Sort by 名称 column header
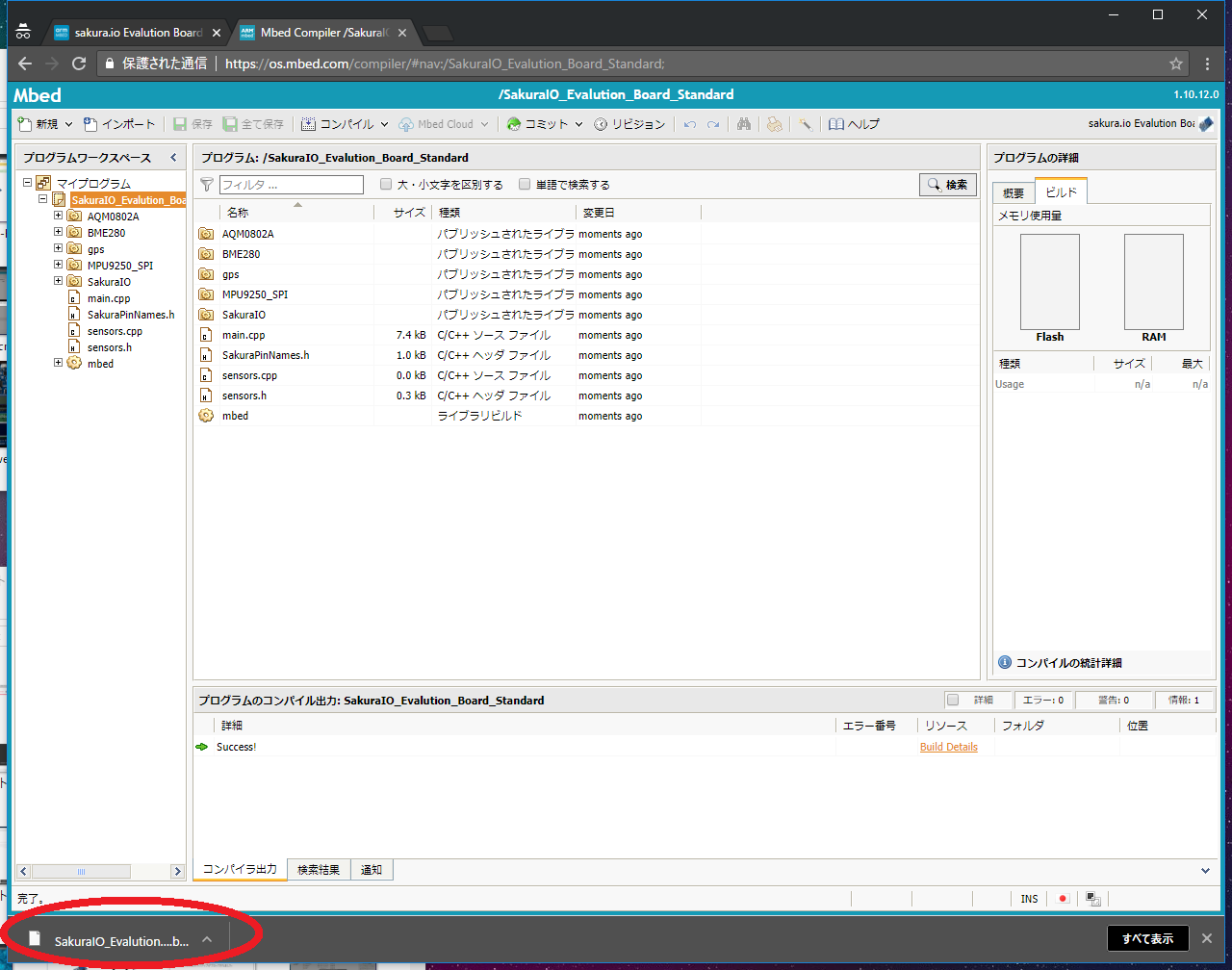1232x970 pixels. click(x=296, y=213)
